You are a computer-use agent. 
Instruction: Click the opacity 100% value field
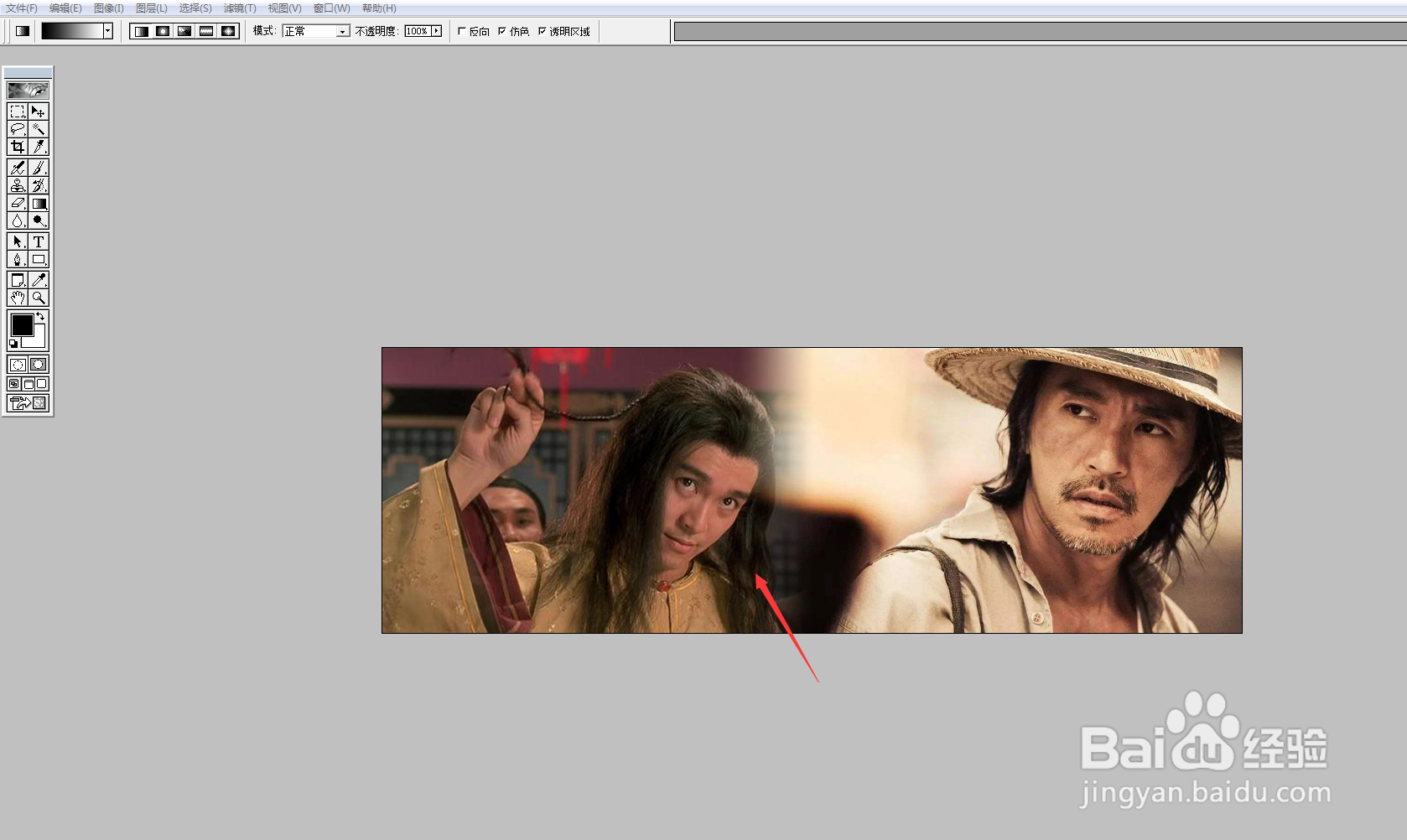click(x=418, y=31)
